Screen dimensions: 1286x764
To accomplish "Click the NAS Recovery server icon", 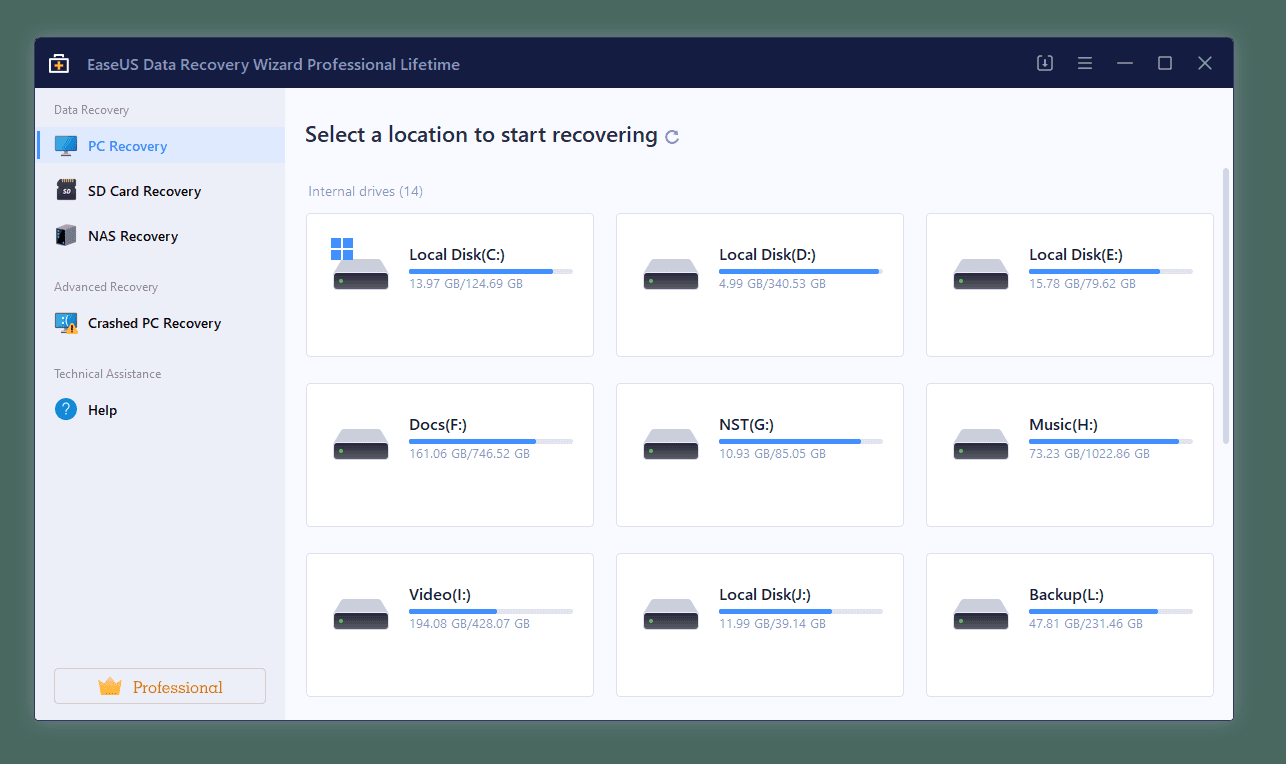I will (x=66, y=236).
